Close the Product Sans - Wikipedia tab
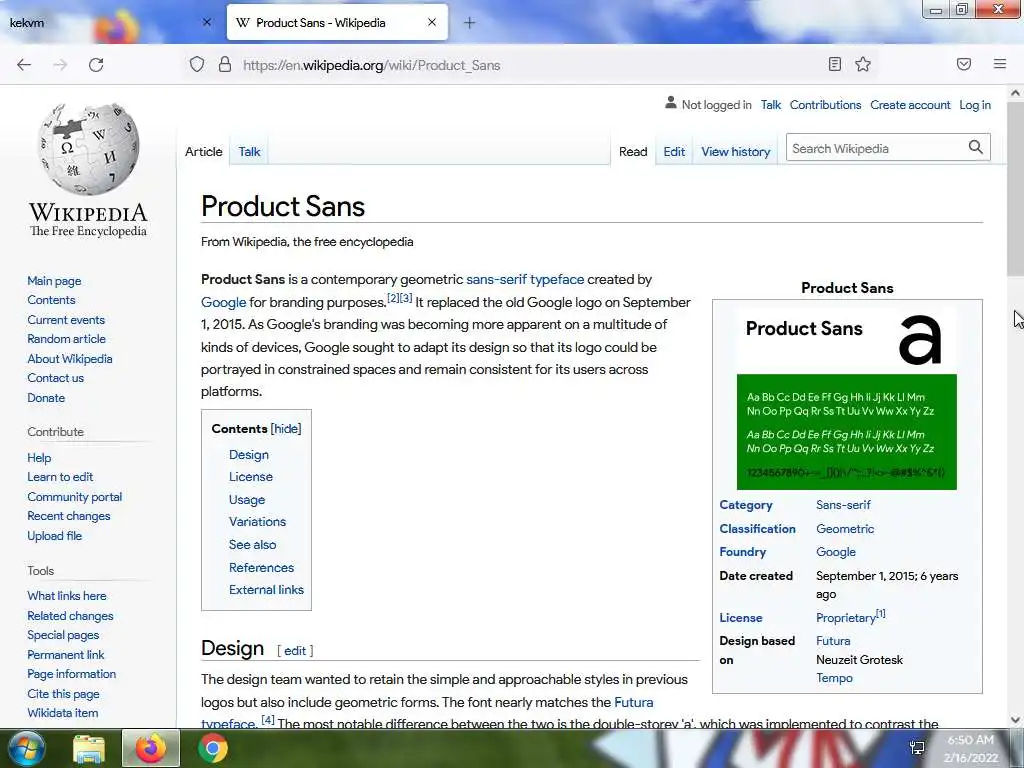The height and width of the screenshot is (768, 1024). 432,22
